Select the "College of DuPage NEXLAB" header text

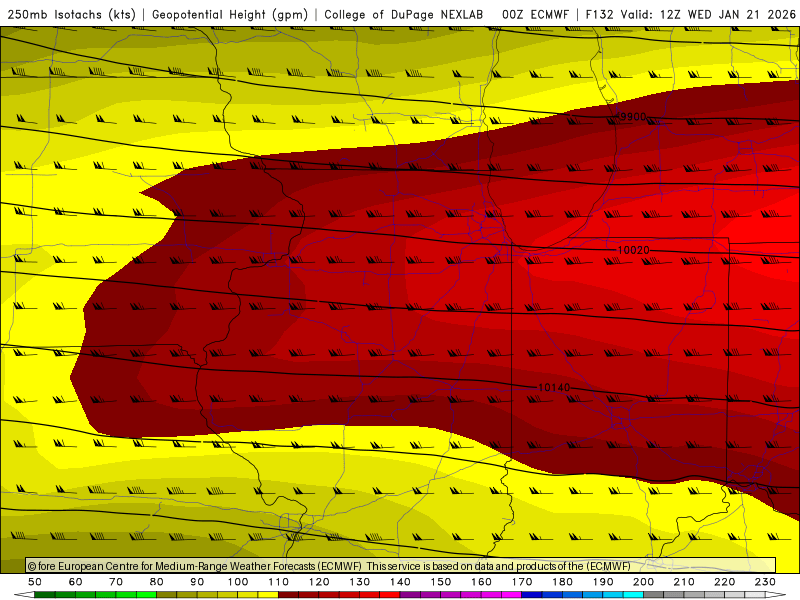404,14
